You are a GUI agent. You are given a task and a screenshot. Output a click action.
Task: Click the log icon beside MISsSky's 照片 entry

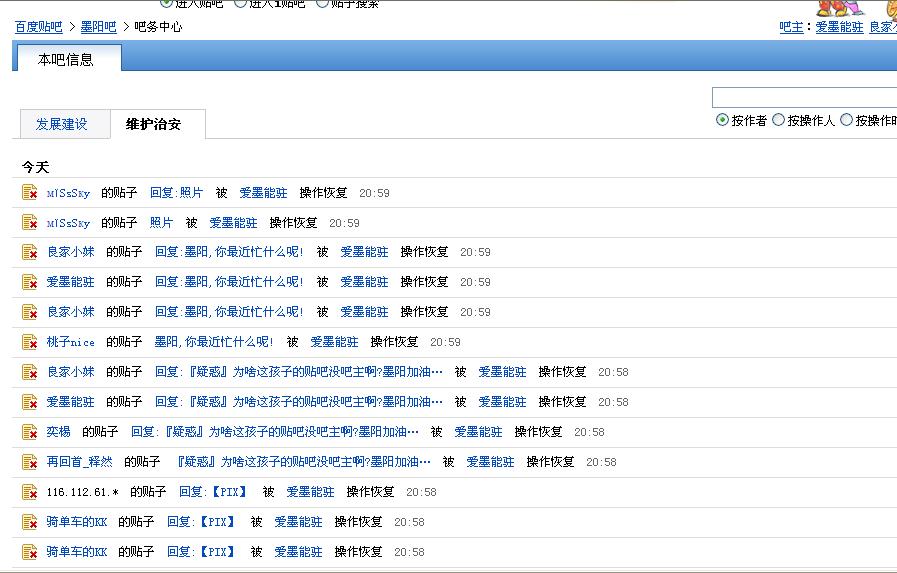pyautogui.click(x=30, y=222)
